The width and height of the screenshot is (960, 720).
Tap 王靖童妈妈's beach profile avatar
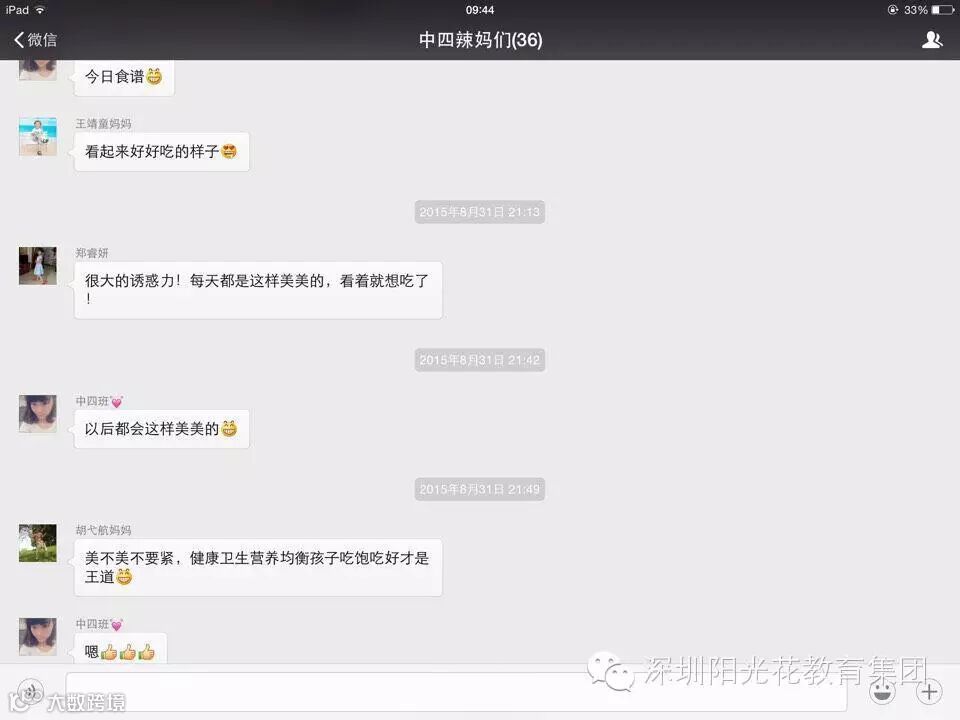coord(38,137)
